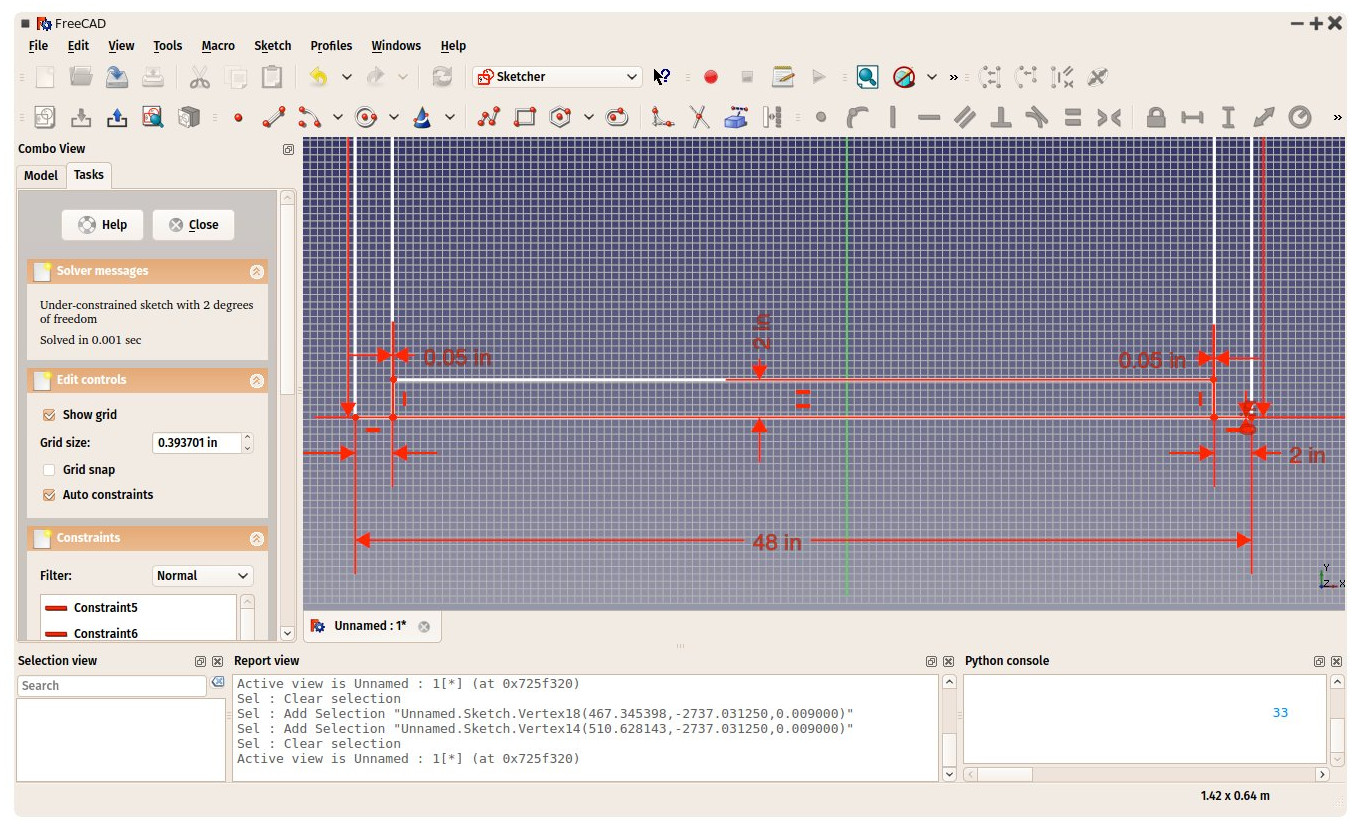Click the External Geometry tool icon

(735, 118)
